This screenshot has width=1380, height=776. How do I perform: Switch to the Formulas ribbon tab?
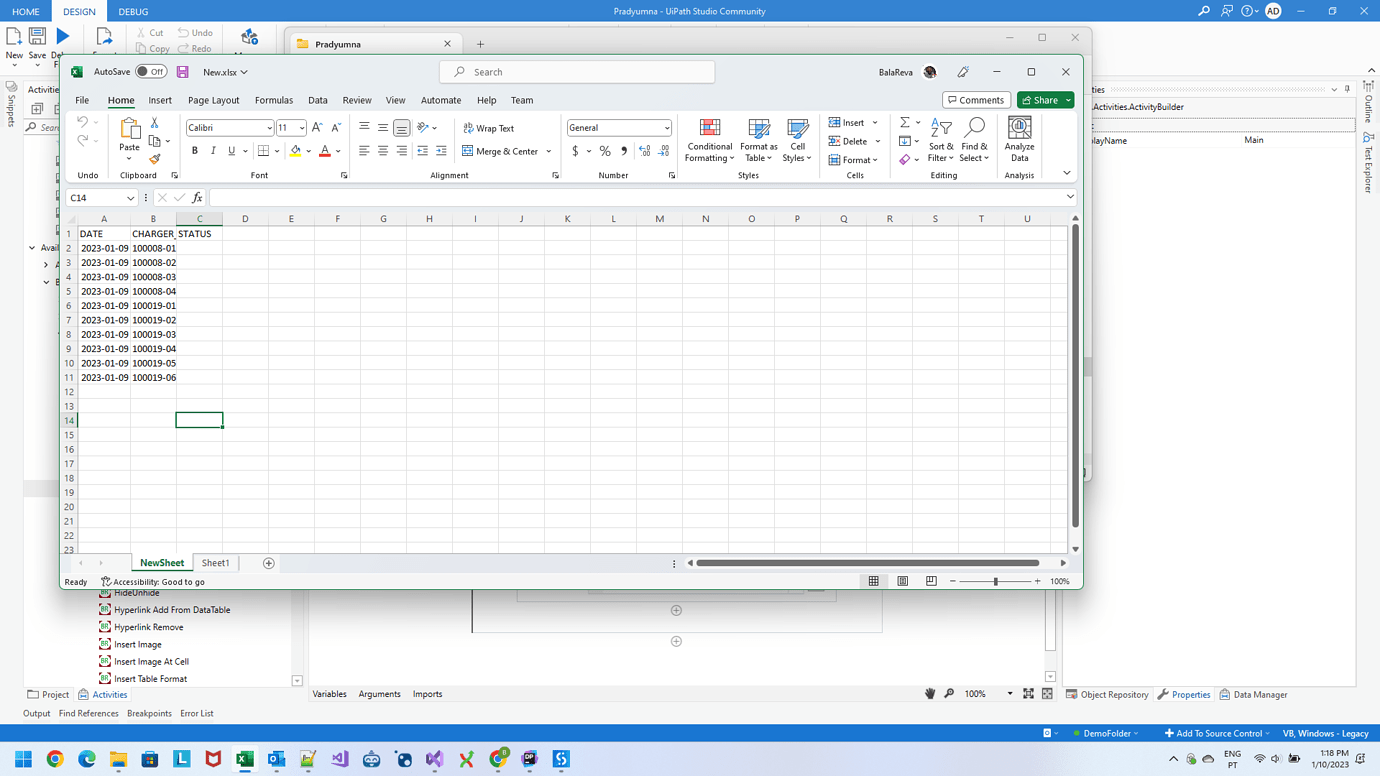pyautogui.click(x=273, y=100)
